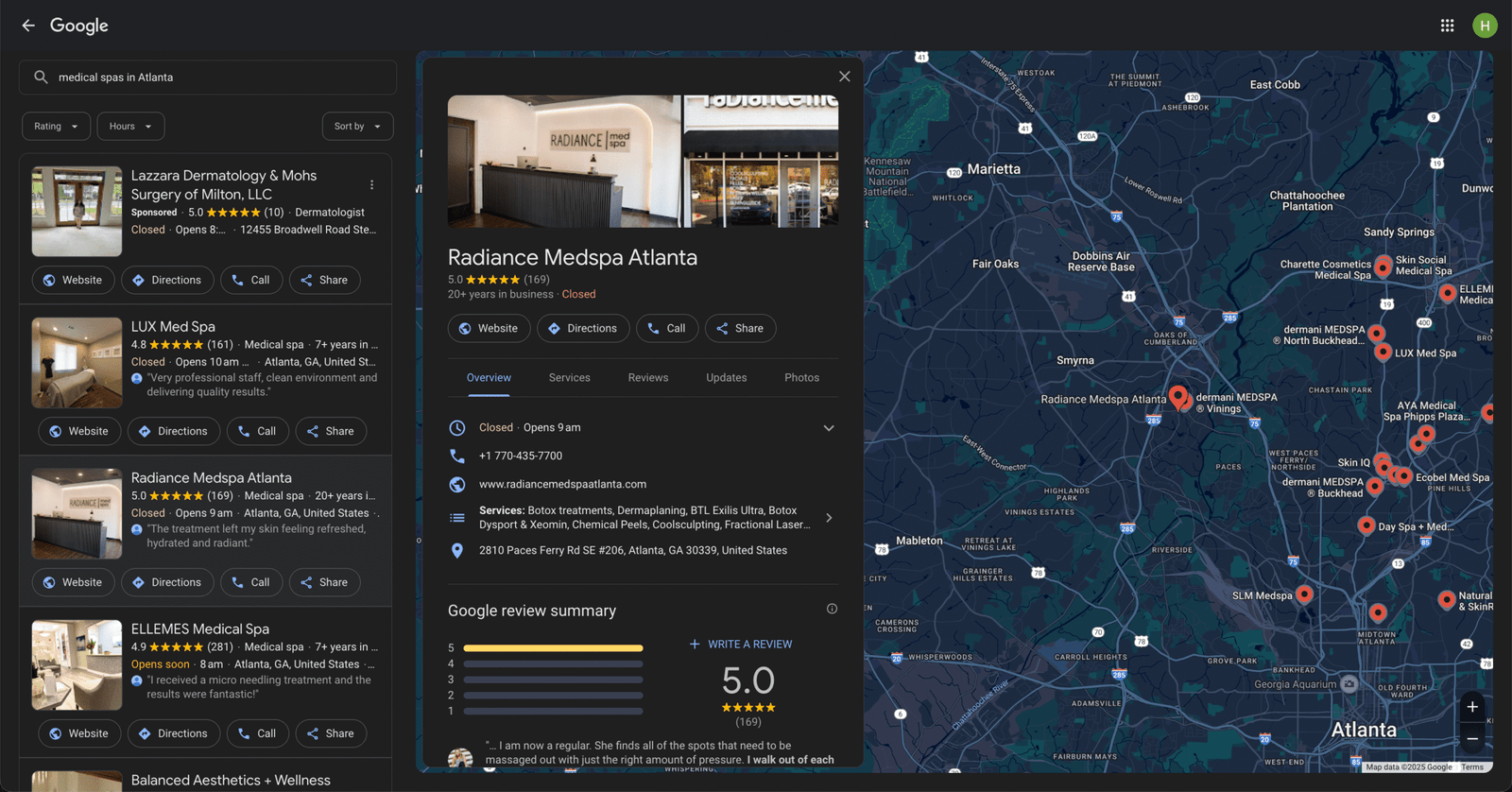Select the LUX Med Spa map pin
Screen dimensions: 1512x792
(x=1383, y=352)
